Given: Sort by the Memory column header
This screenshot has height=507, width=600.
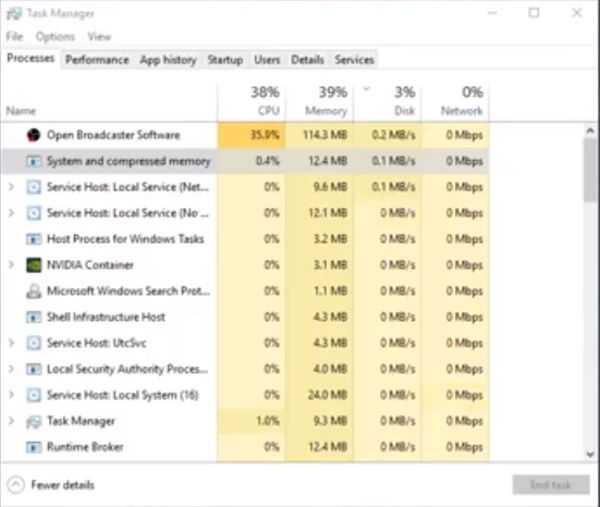Looking at the screenshot, I should [320, 101].
